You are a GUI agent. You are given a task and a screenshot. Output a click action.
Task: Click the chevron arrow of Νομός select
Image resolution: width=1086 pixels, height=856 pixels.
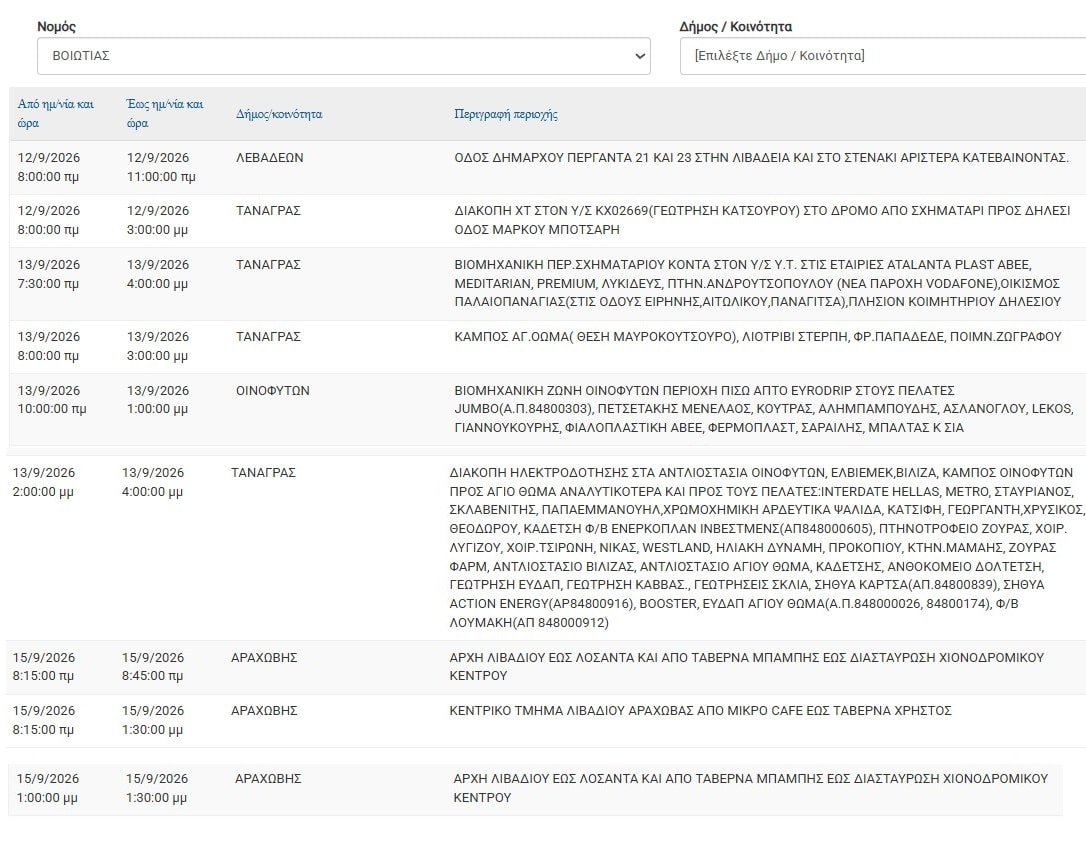[640, 56]
